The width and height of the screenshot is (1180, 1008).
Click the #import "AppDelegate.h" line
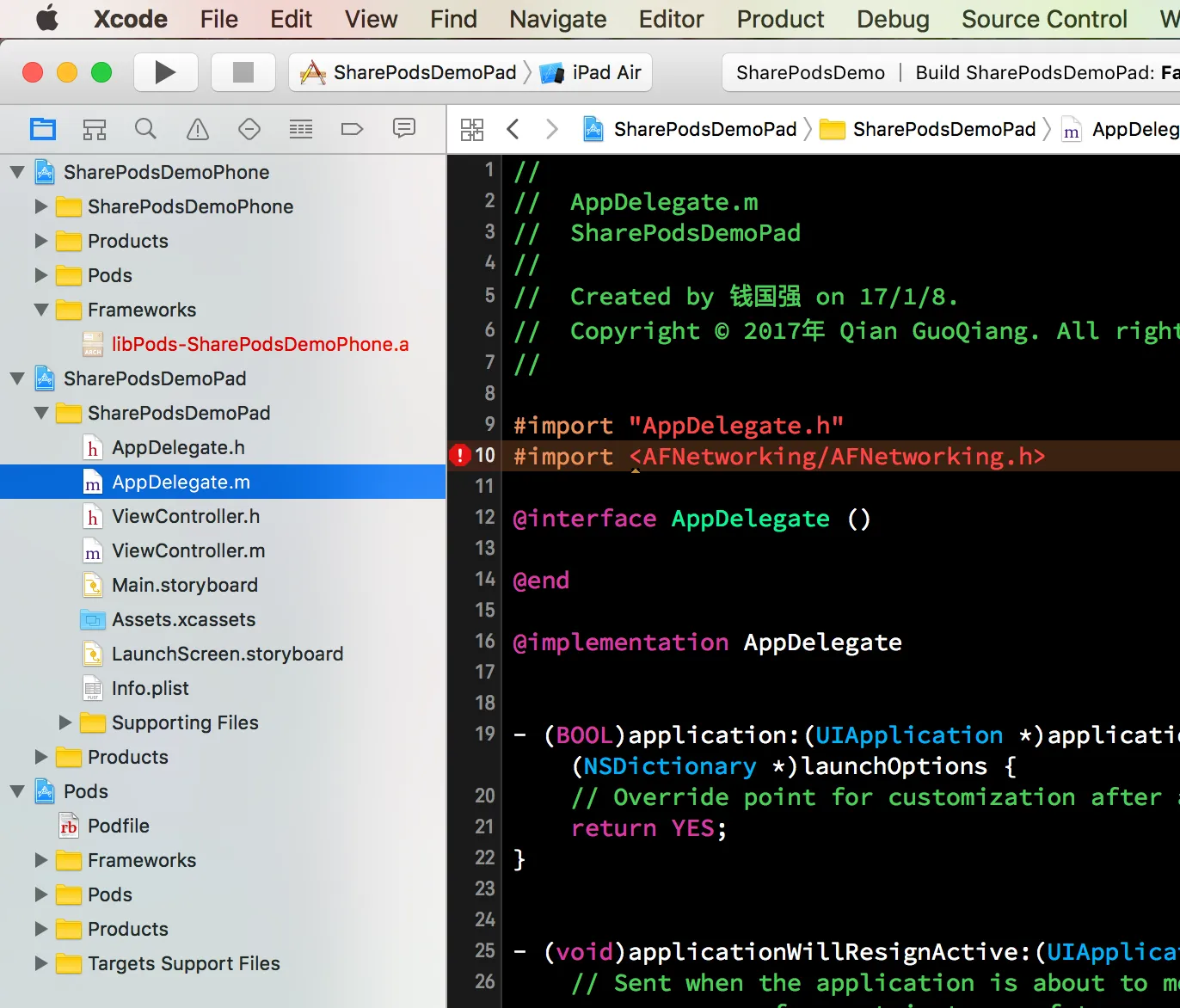coord(679,425)
